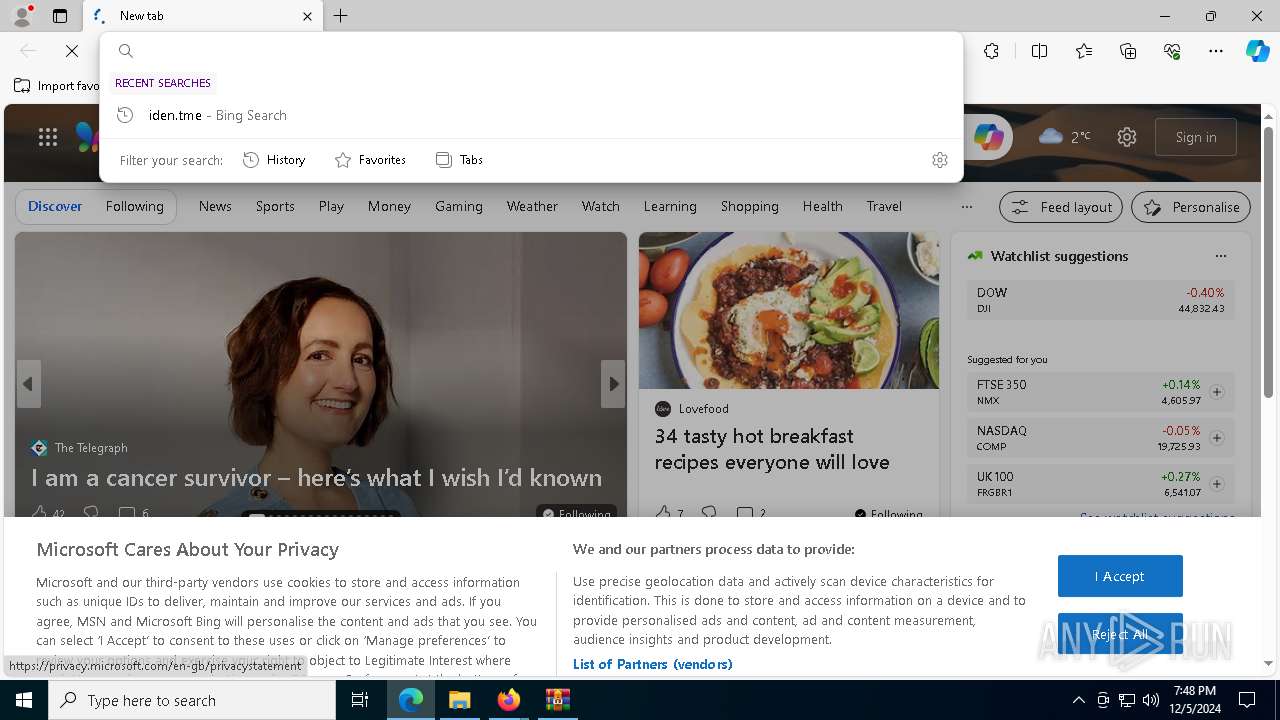Switch to Discover feed tab

pos(55,206)
